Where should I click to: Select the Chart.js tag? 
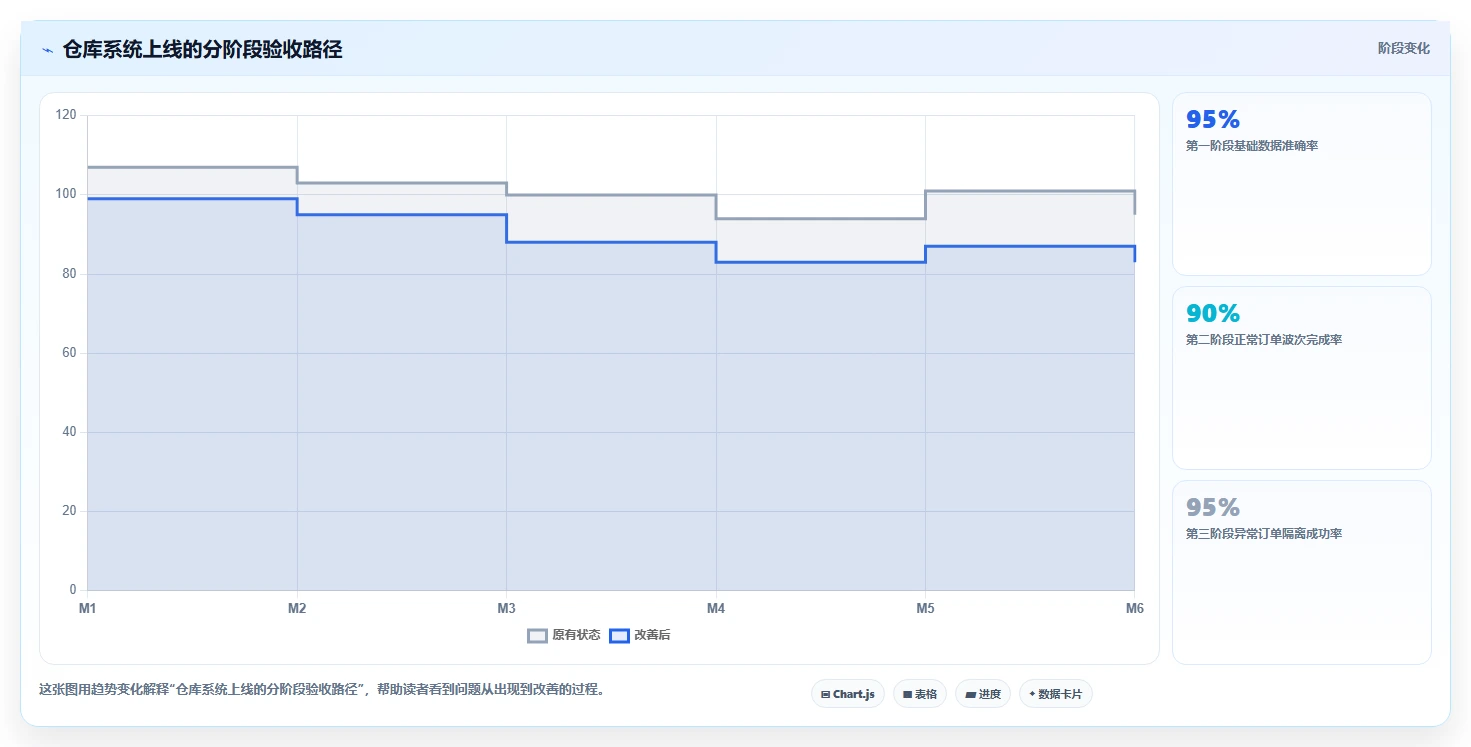[848, 694]
